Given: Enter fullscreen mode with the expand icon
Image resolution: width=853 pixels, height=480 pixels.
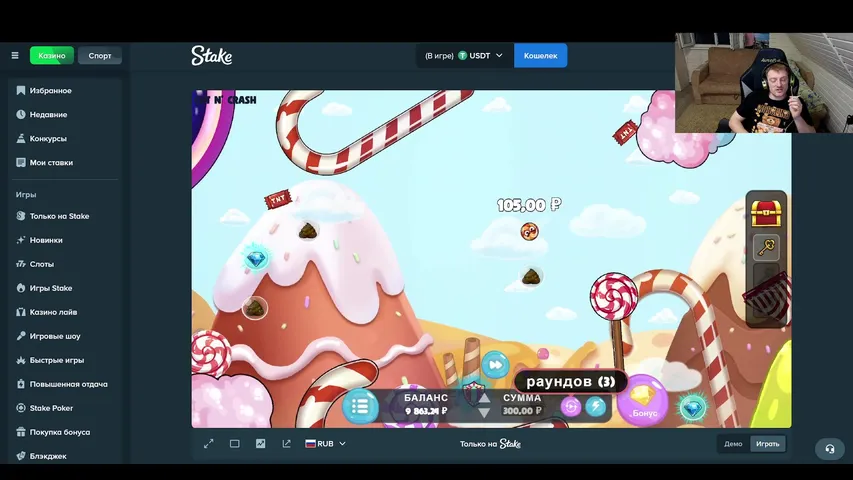Looking at the screenshot, I should [209, 444].
